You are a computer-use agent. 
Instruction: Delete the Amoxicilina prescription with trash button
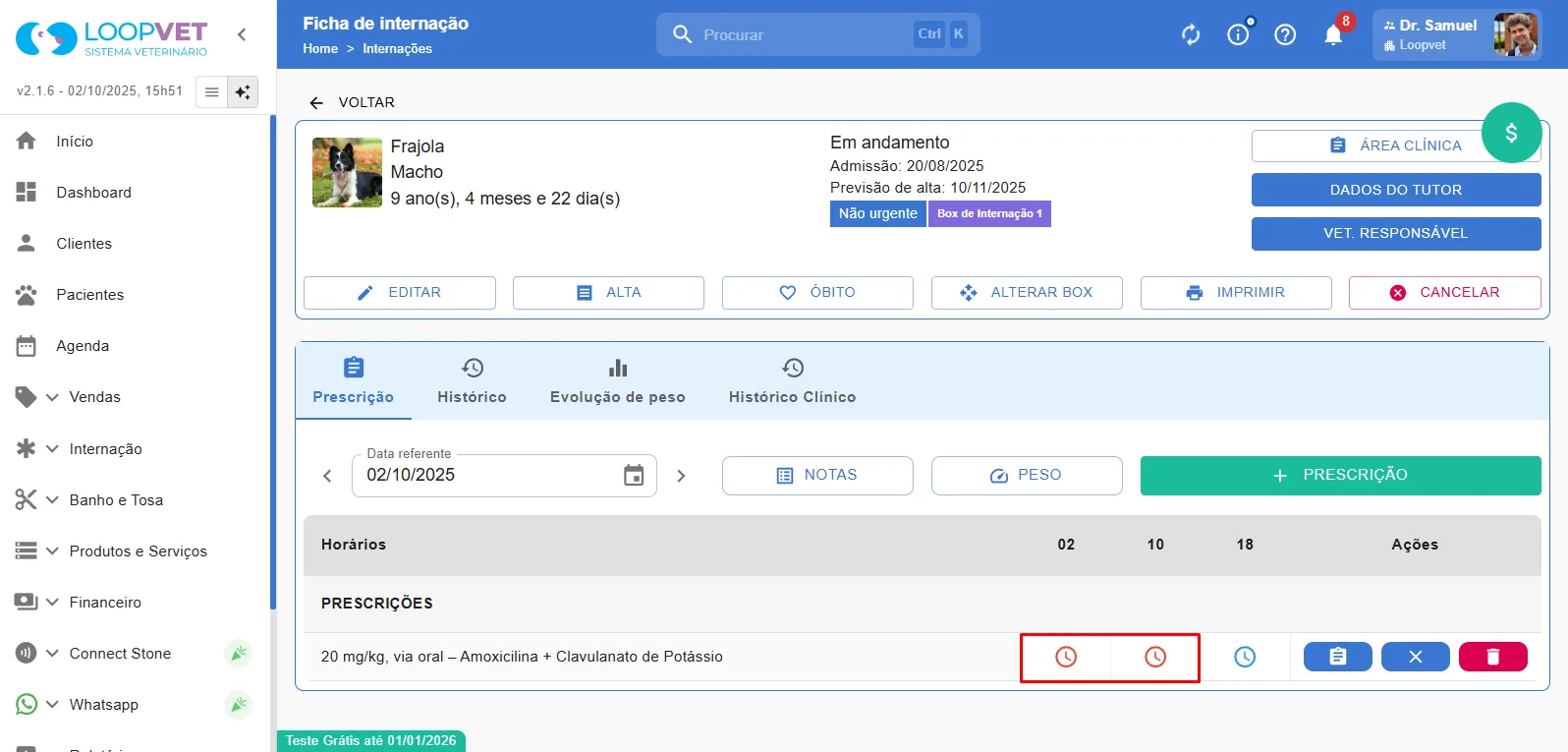tap(1492, 657)
